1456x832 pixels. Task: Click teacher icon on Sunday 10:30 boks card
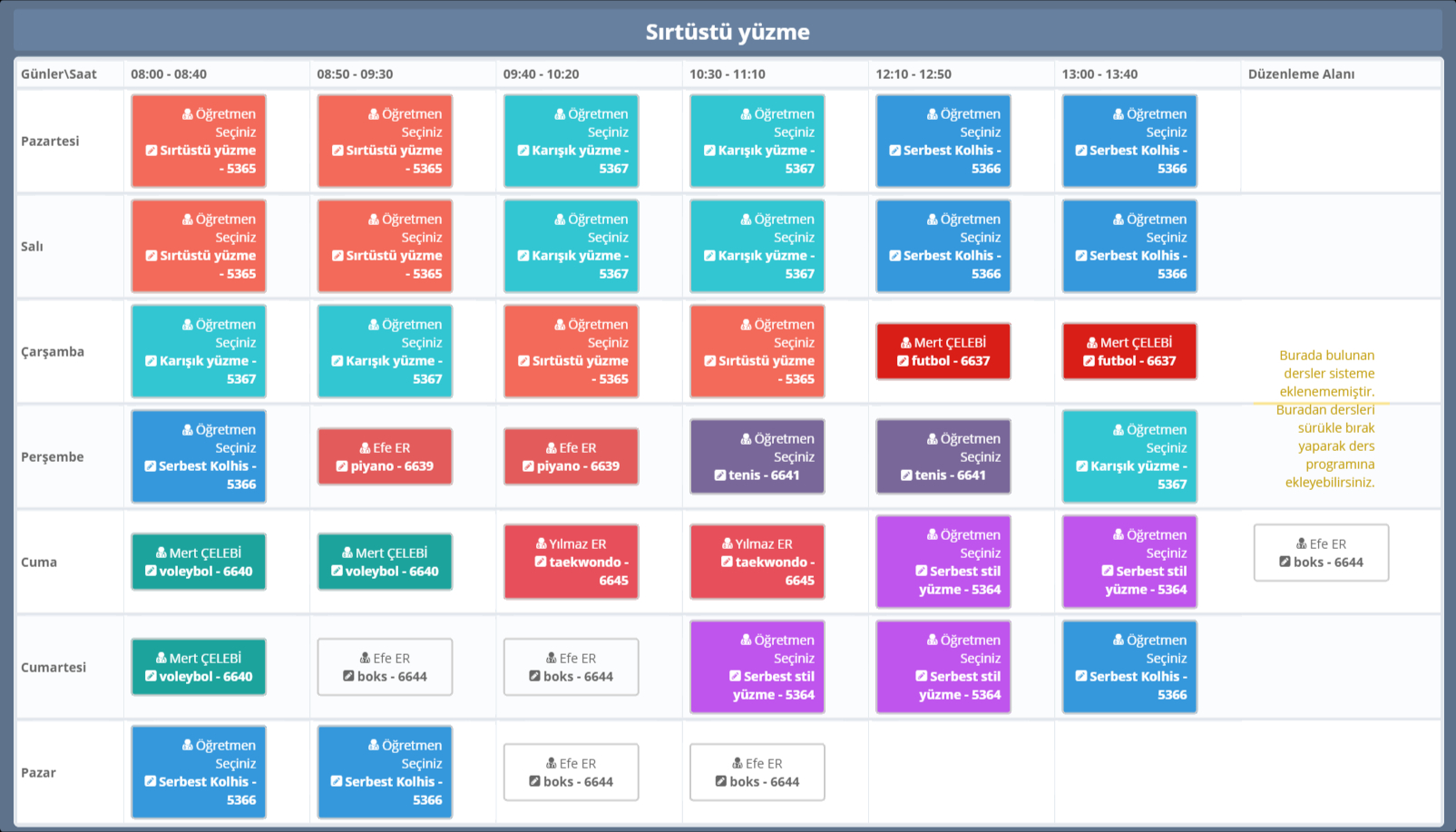pos(738,764)
